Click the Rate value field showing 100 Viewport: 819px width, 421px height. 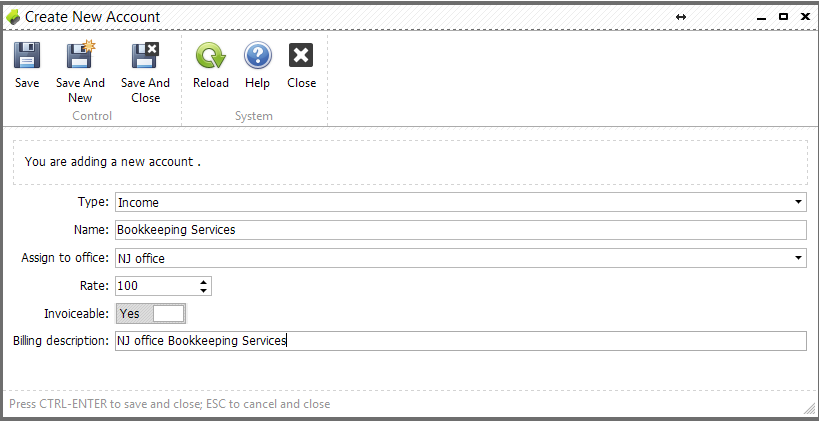point(156,286)
